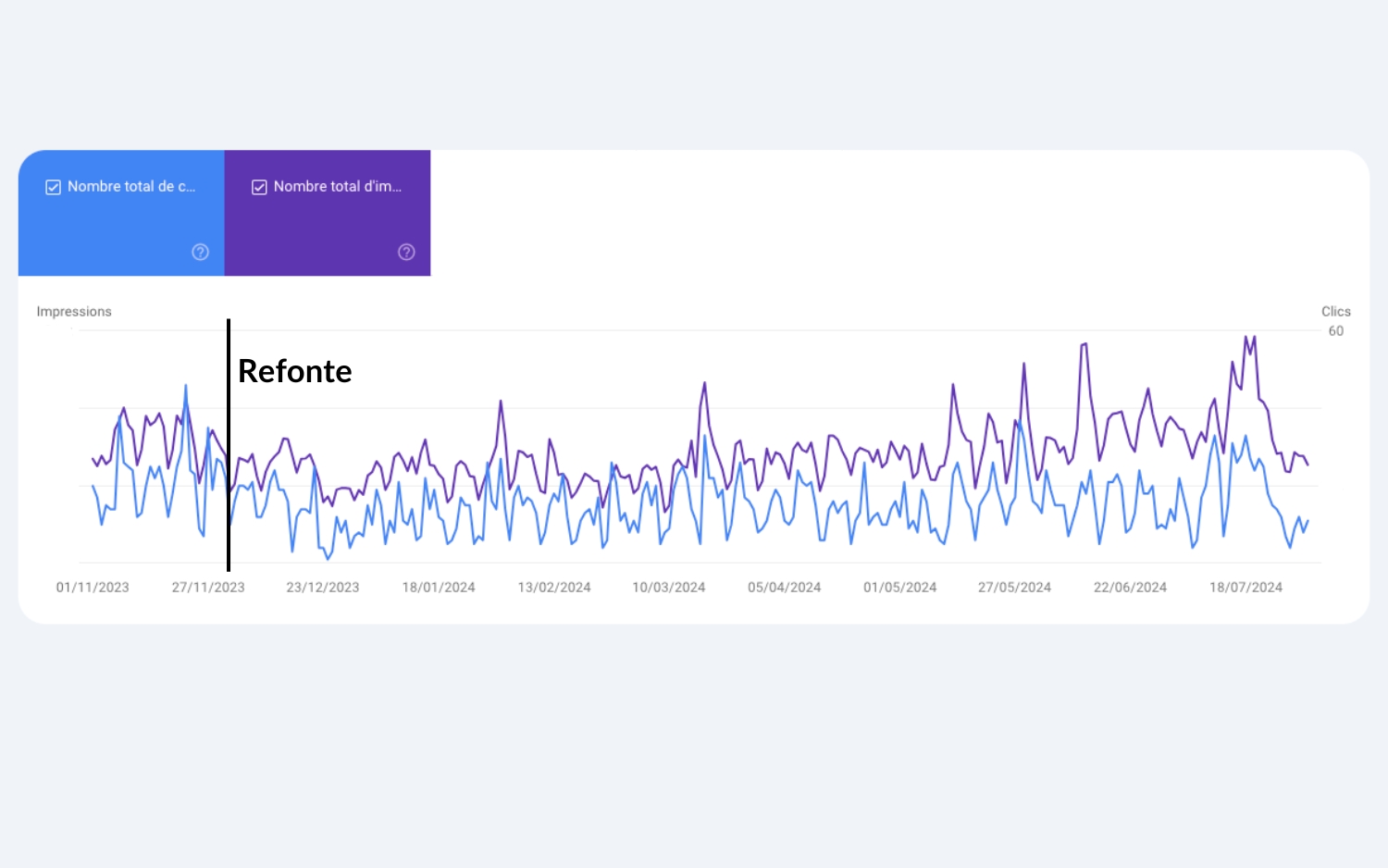Click the 18/07/2024 date label
1388x868 pixels.
[x=1245, y=588]
